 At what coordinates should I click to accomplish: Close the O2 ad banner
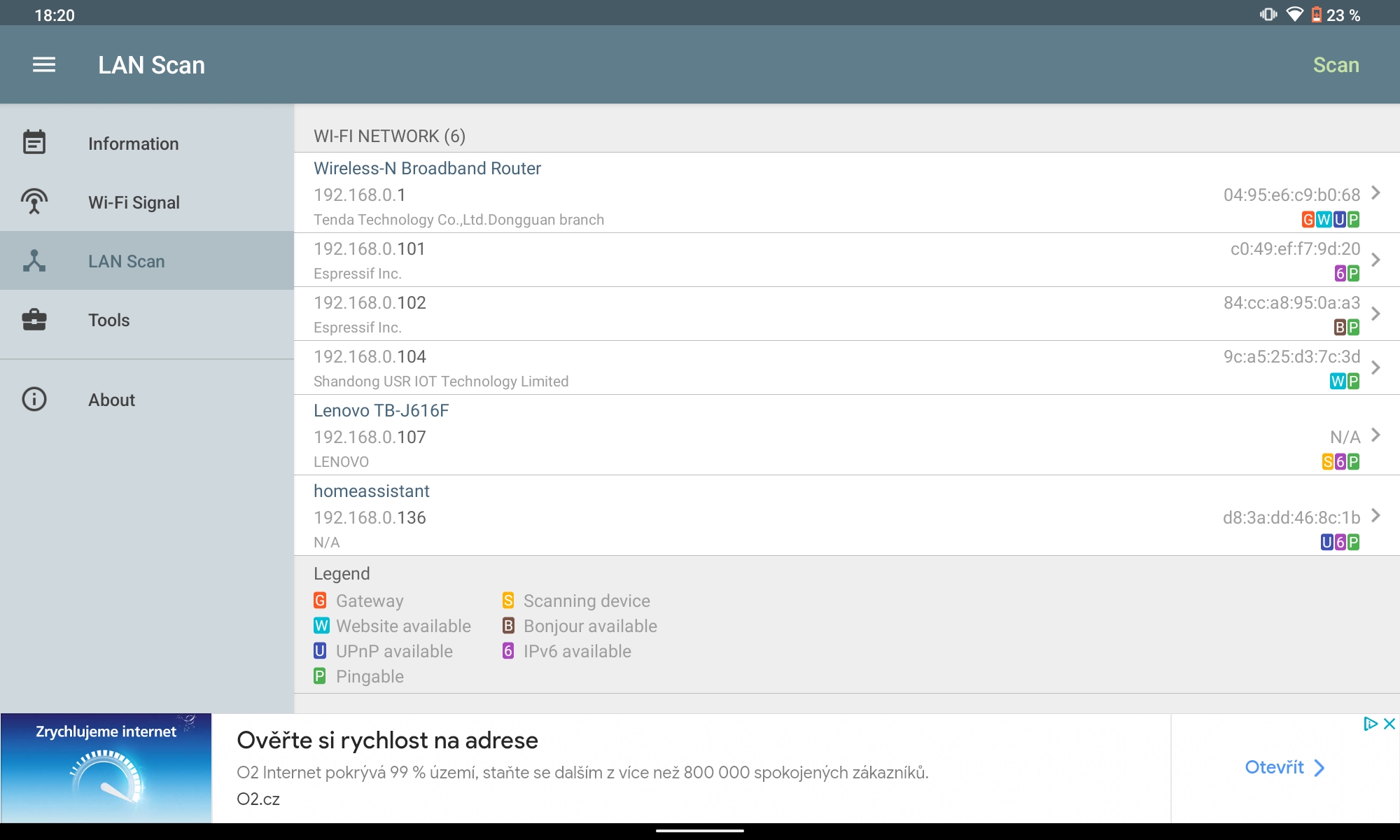point(1390,724)
